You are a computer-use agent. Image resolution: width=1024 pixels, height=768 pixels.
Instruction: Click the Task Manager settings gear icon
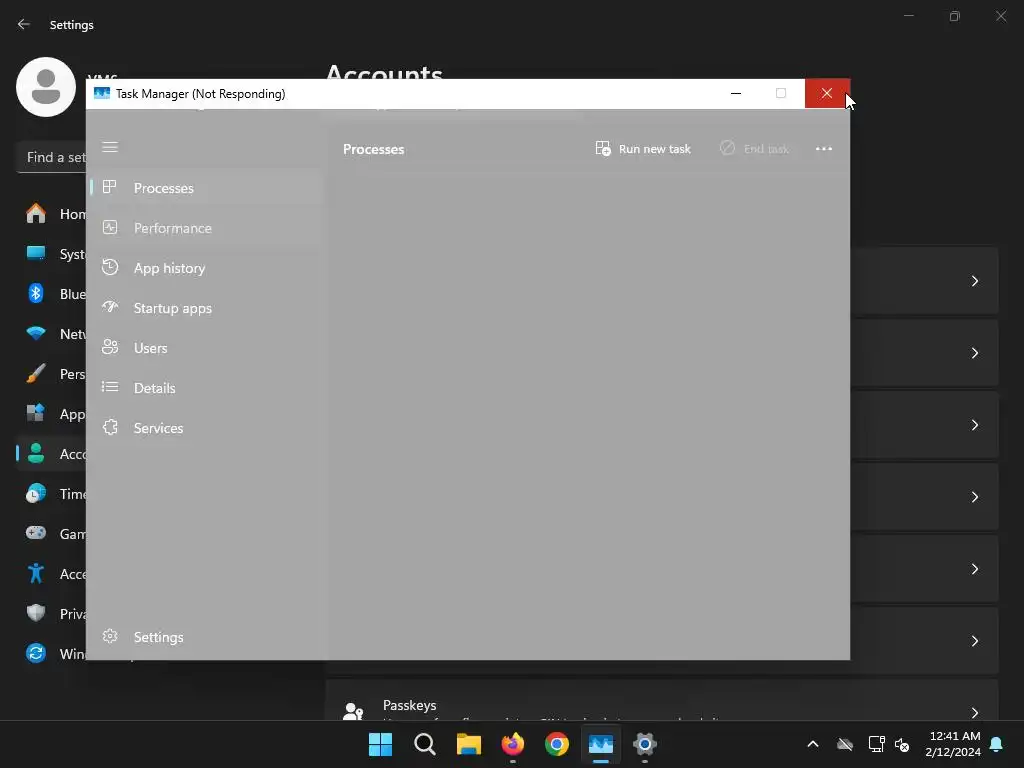pos(110,636)
